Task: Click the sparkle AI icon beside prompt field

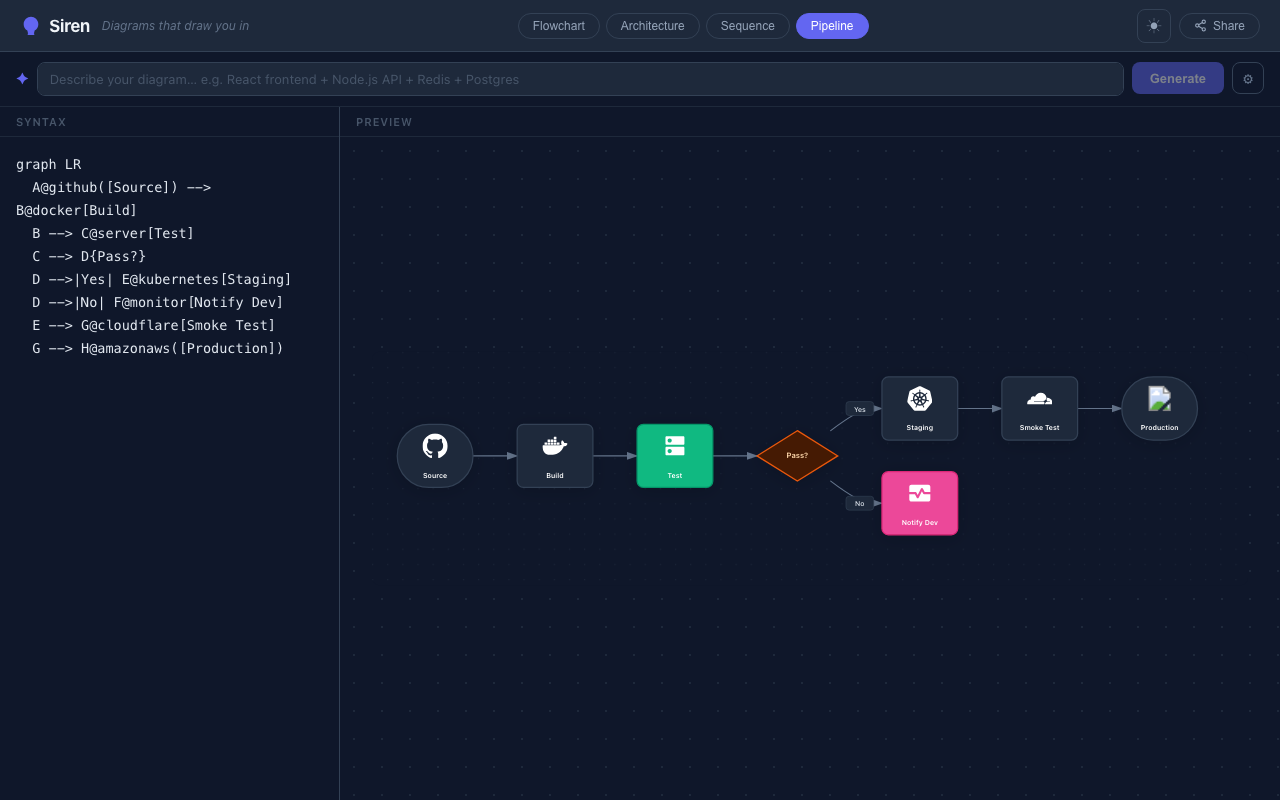Action: click(22, 79)
